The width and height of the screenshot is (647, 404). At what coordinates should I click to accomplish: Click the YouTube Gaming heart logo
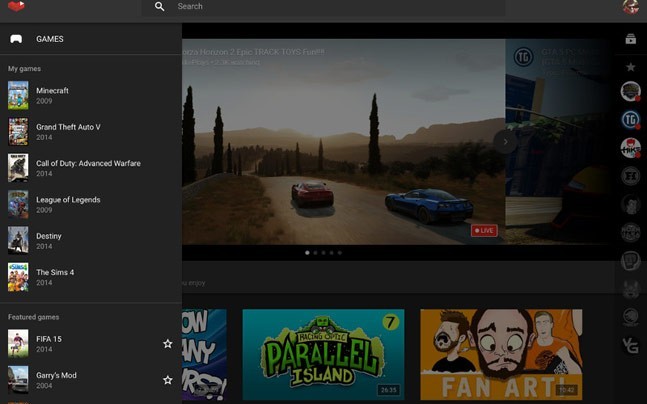(x=16, y=6)
